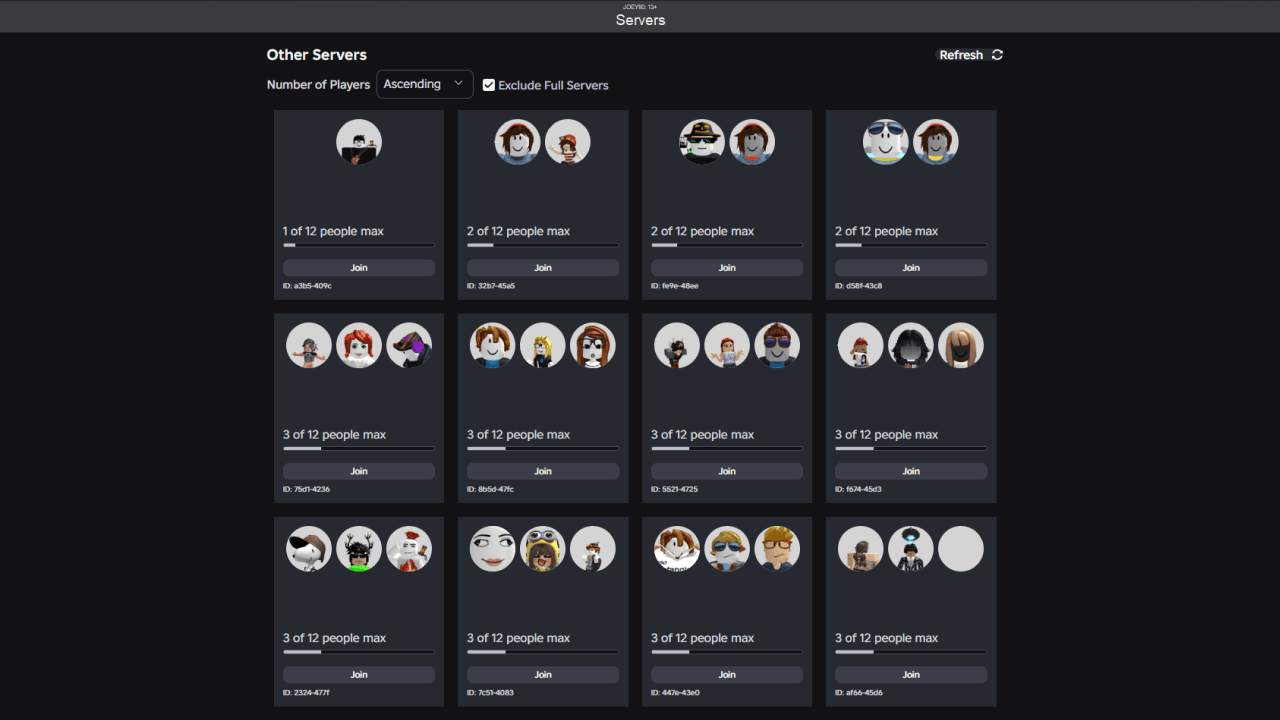Click the black hat avatar in server fe9e-48ee

(702, 143)
